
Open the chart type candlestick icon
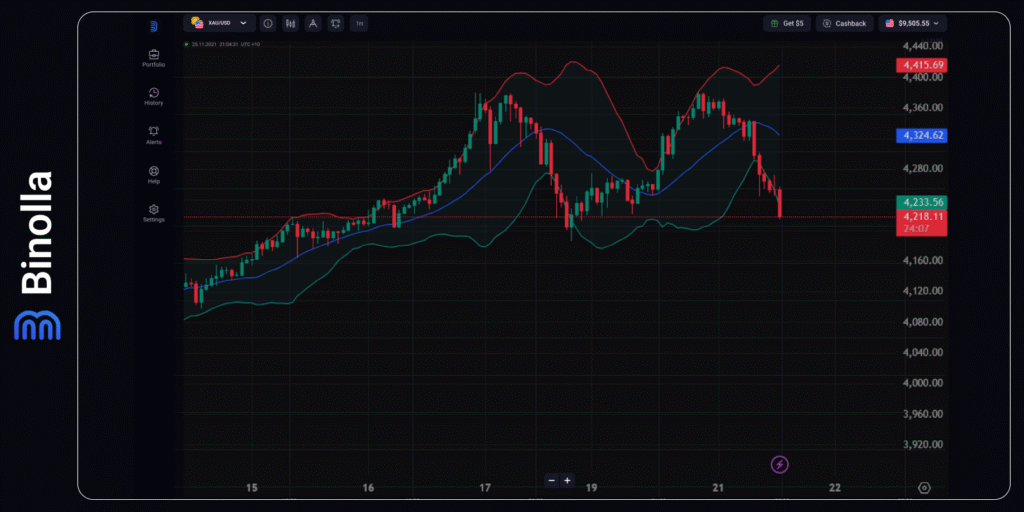coord(290,23)
